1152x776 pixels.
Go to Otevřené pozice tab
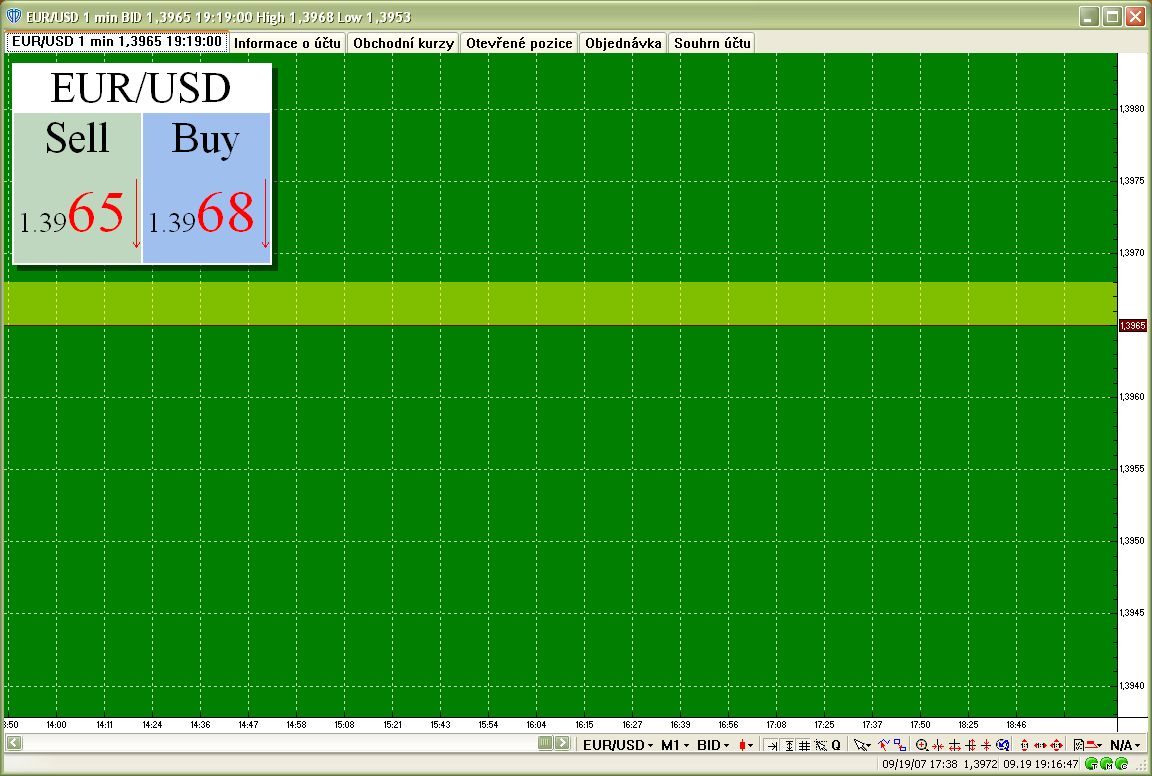tap(519, 43)
